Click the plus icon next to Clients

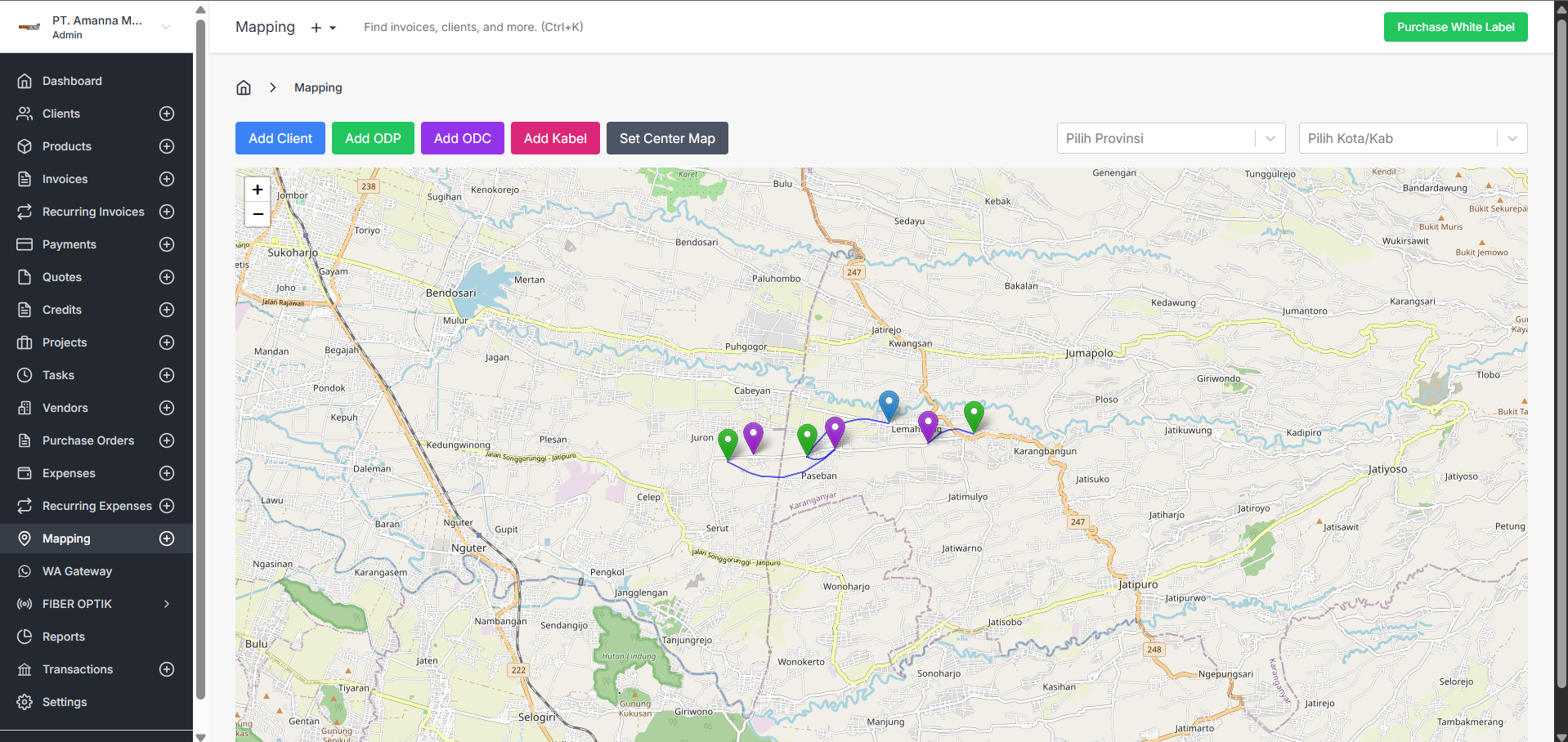(167, 114)
